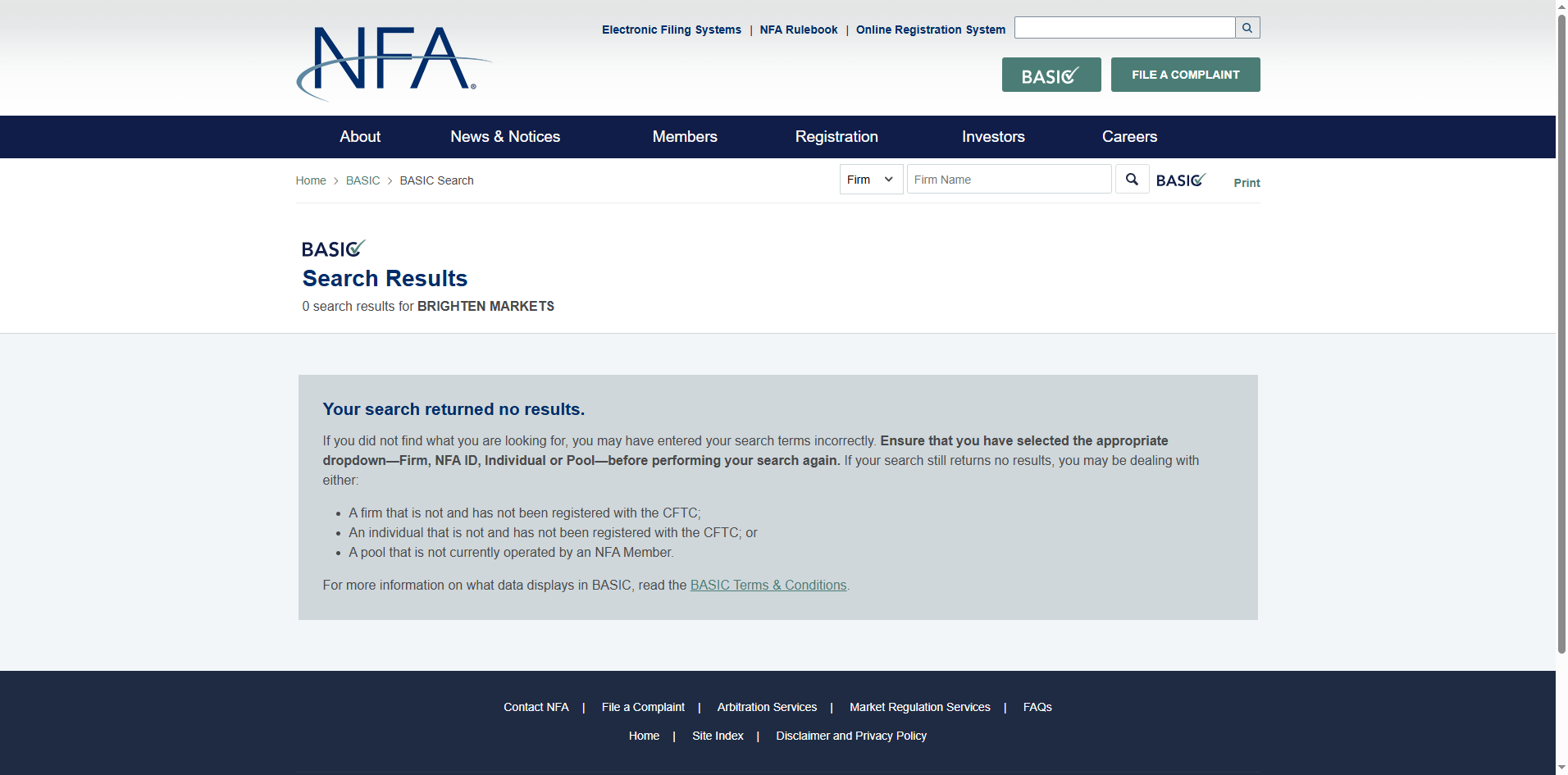Click the BASIC search magnifier button
The width and height of the screenshot is (1568, 775).
(1132, 180)
